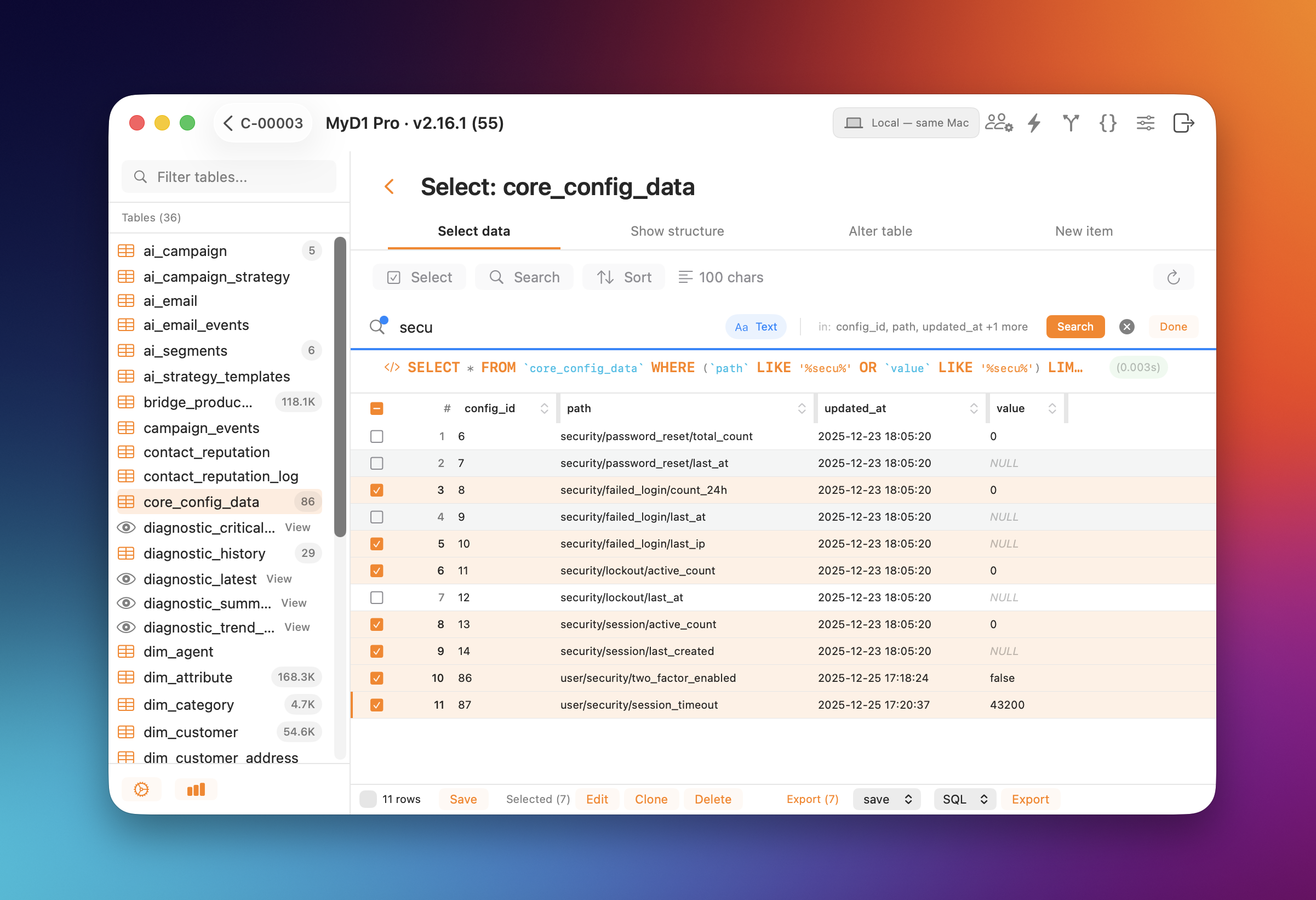
Task: Click the SQL code icon before SELECT
Action: click(392, 368)
